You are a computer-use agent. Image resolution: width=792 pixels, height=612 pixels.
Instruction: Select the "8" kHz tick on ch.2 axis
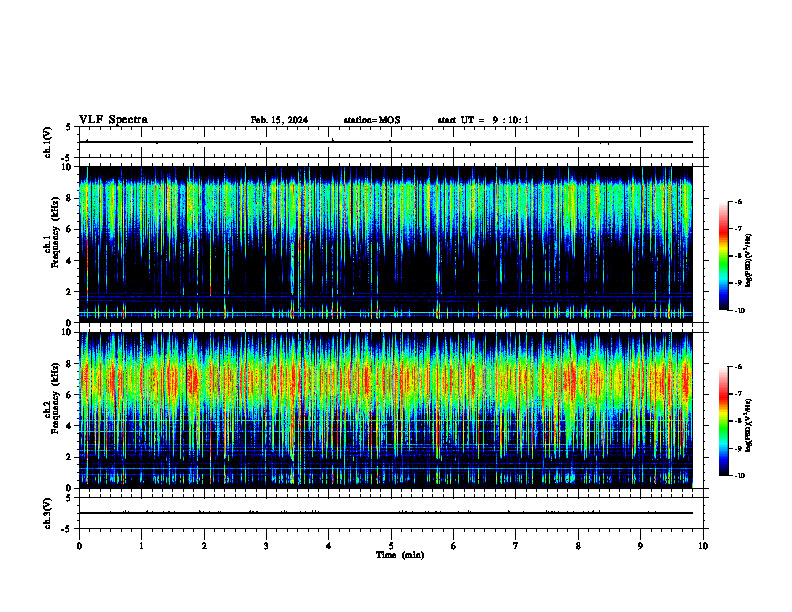coord(70,364)
